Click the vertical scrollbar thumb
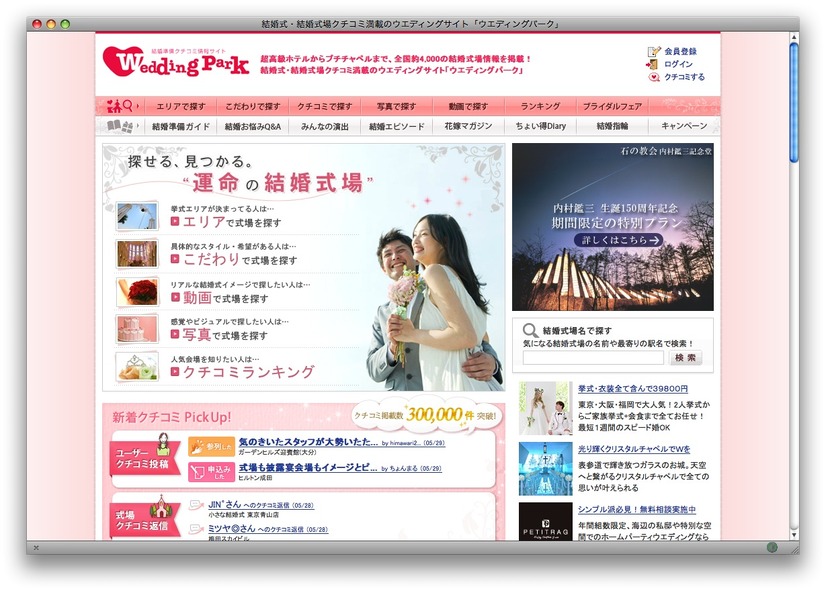This screenshot has width=826, height=591. [794, 103]
